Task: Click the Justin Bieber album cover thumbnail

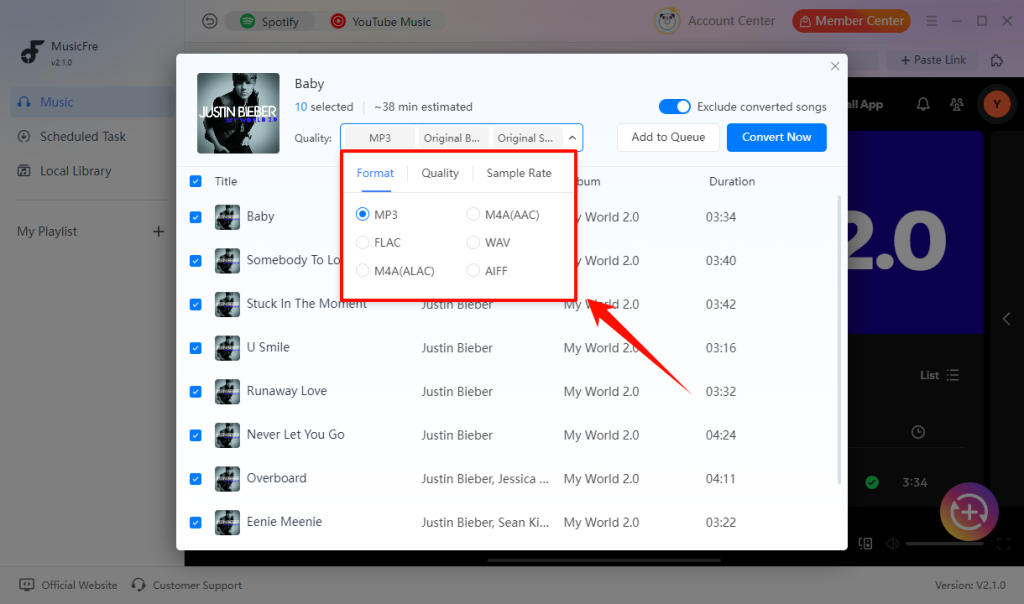Action: 238,113
